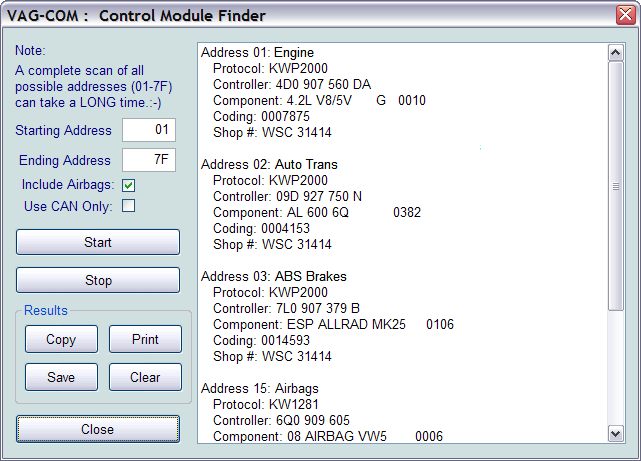Click the Ending Address label
The image size is (641, 461).
click(65, 160)
